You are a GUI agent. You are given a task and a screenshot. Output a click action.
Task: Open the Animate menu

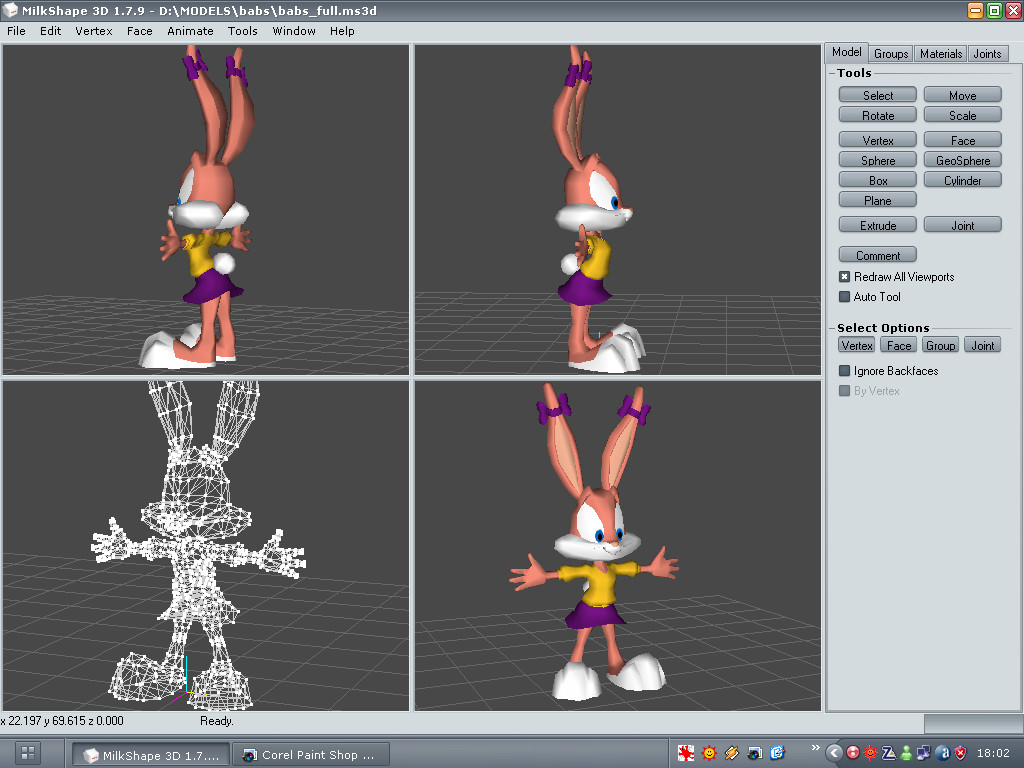(x=190, y=31)
